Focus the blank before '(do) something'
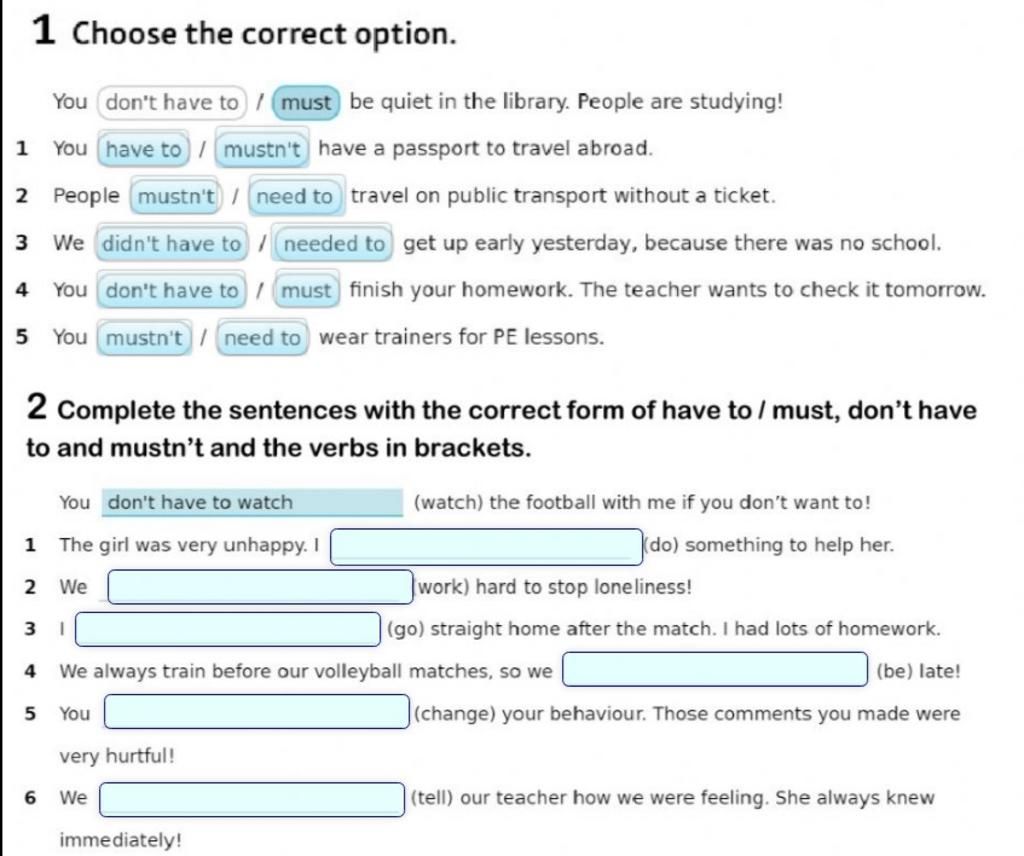 (487, 547)
